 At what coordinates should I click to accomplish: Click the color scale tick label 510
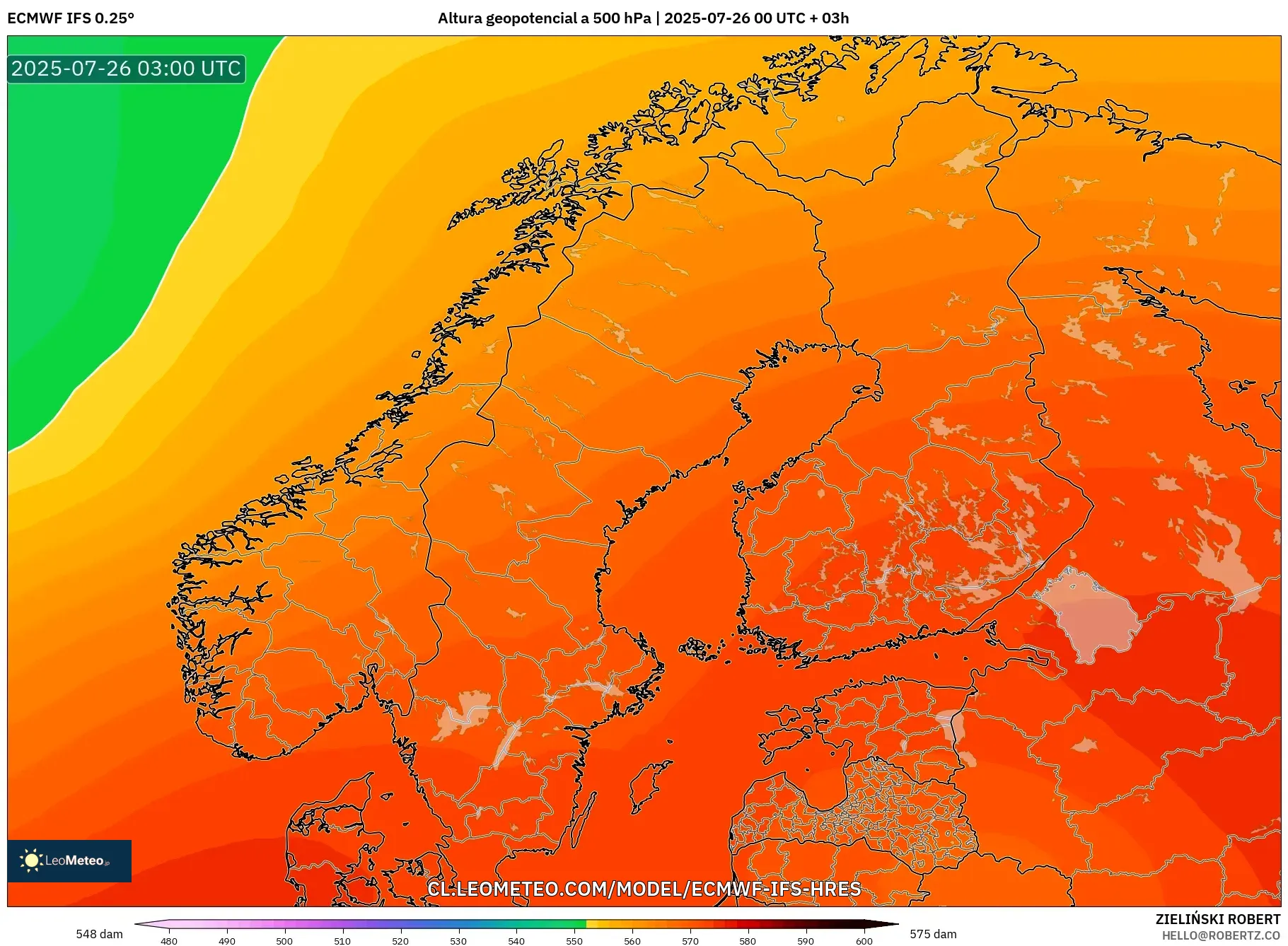[342, 940]
